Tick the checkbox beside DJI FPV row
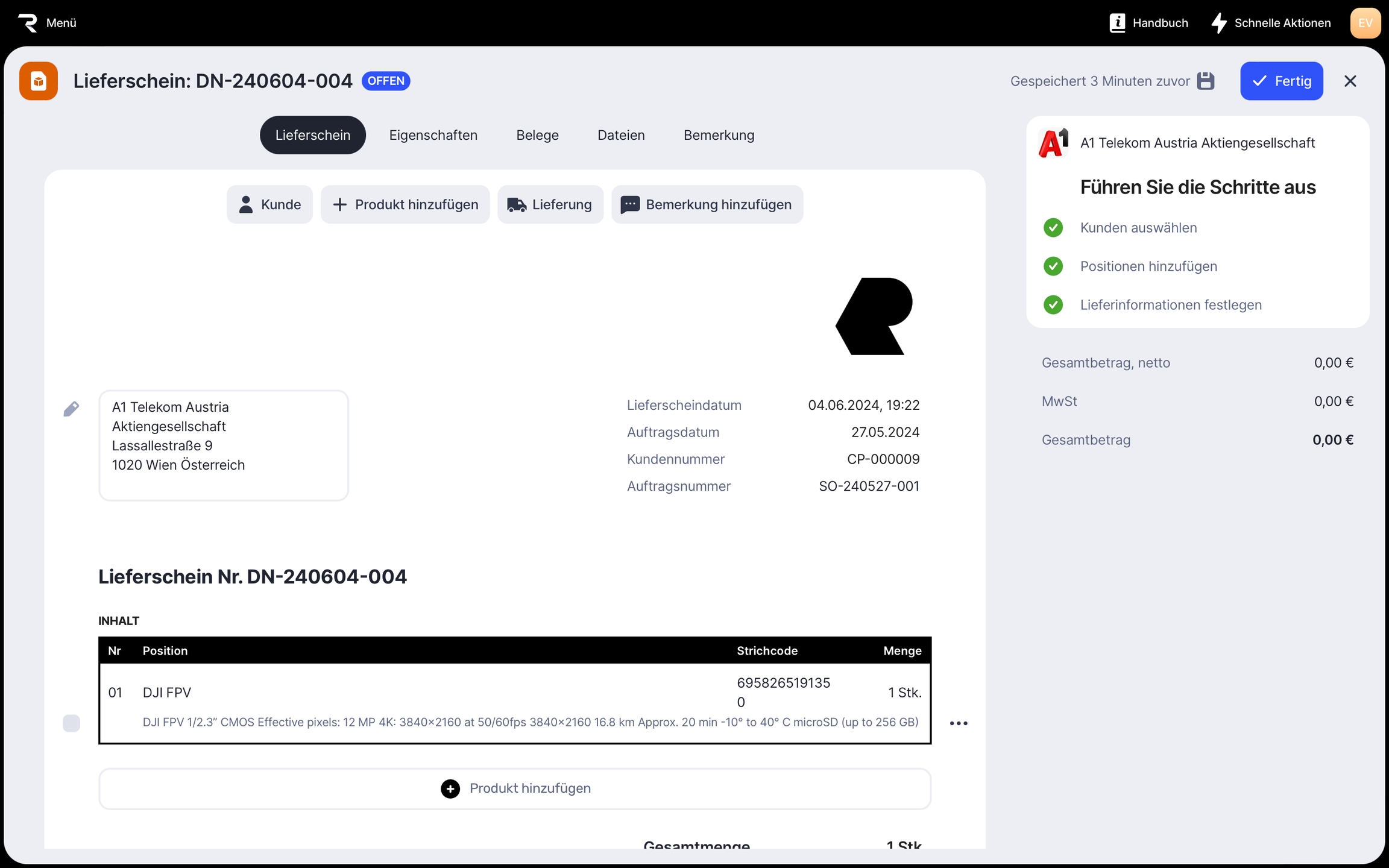The image size is (1389, 868). point(71,723)
